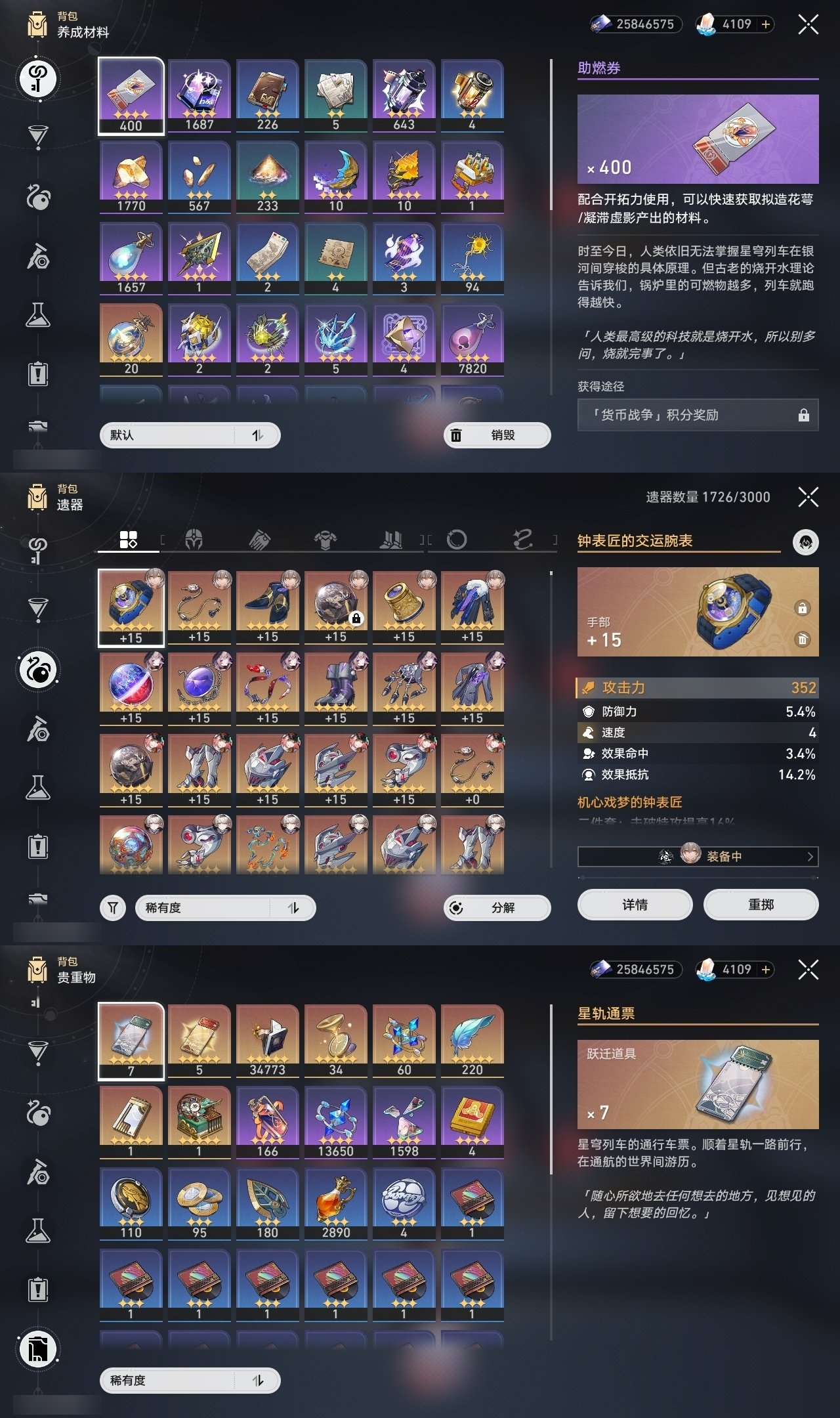Screen dimensions: 840x1418
Task: Click the 销毁 destroy button
Action: [497, 435]
